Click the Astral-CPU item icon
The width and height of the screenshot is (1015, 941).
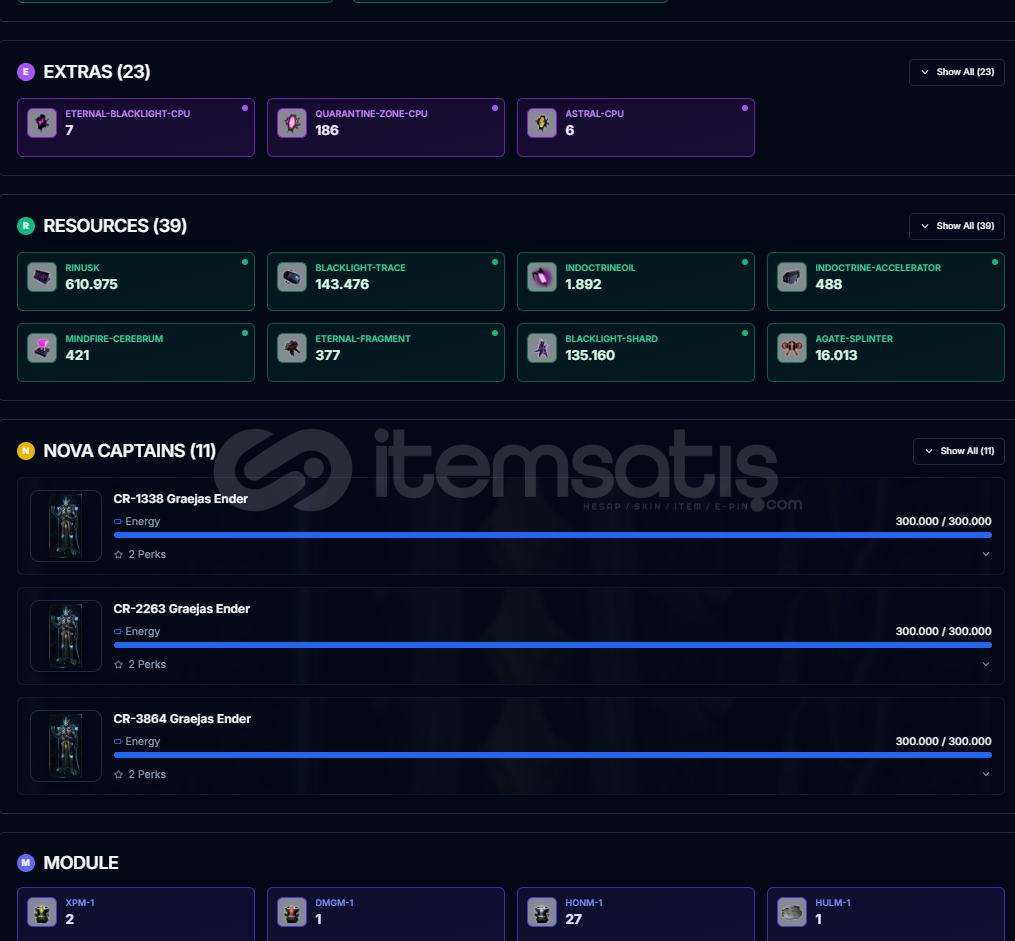pos(542,123)
